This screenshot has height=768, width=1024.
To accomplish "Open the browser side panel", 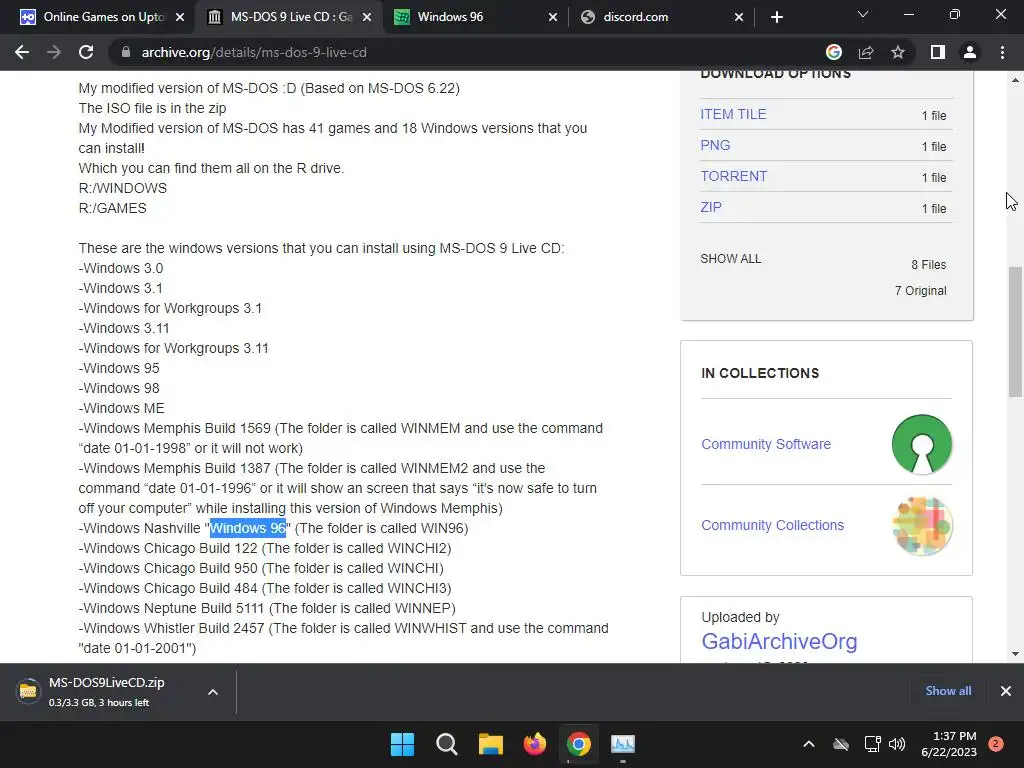I will 938,52.
